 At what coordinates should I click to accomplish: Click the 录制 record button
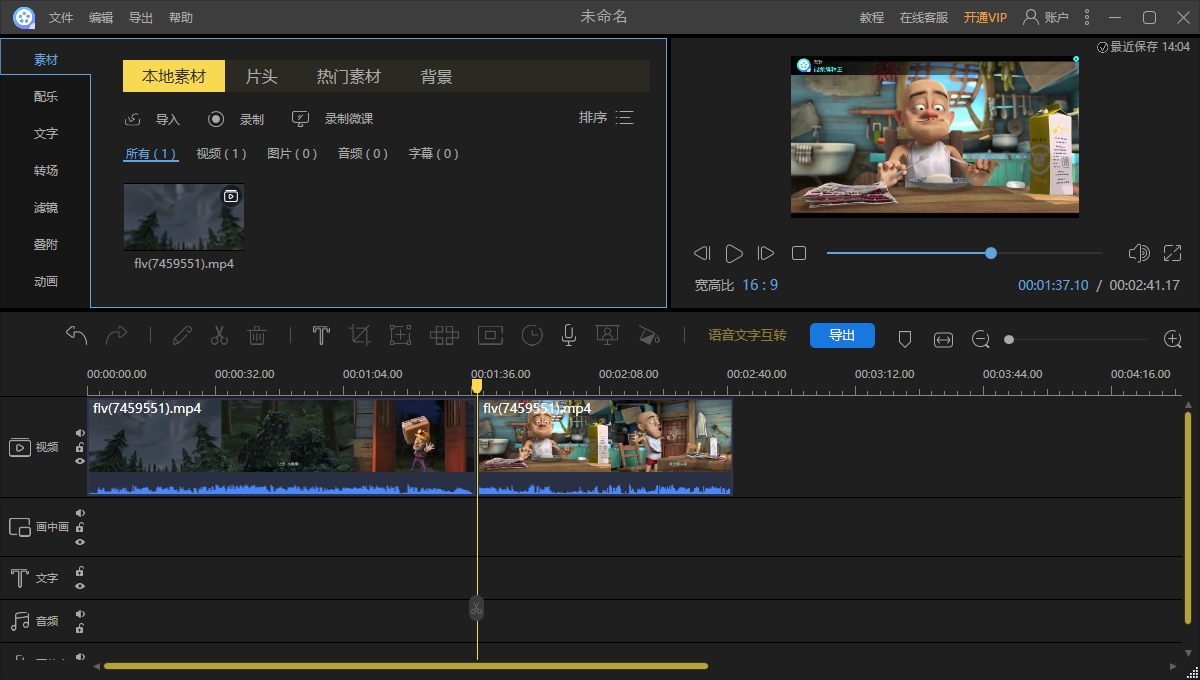coord(236,119)
